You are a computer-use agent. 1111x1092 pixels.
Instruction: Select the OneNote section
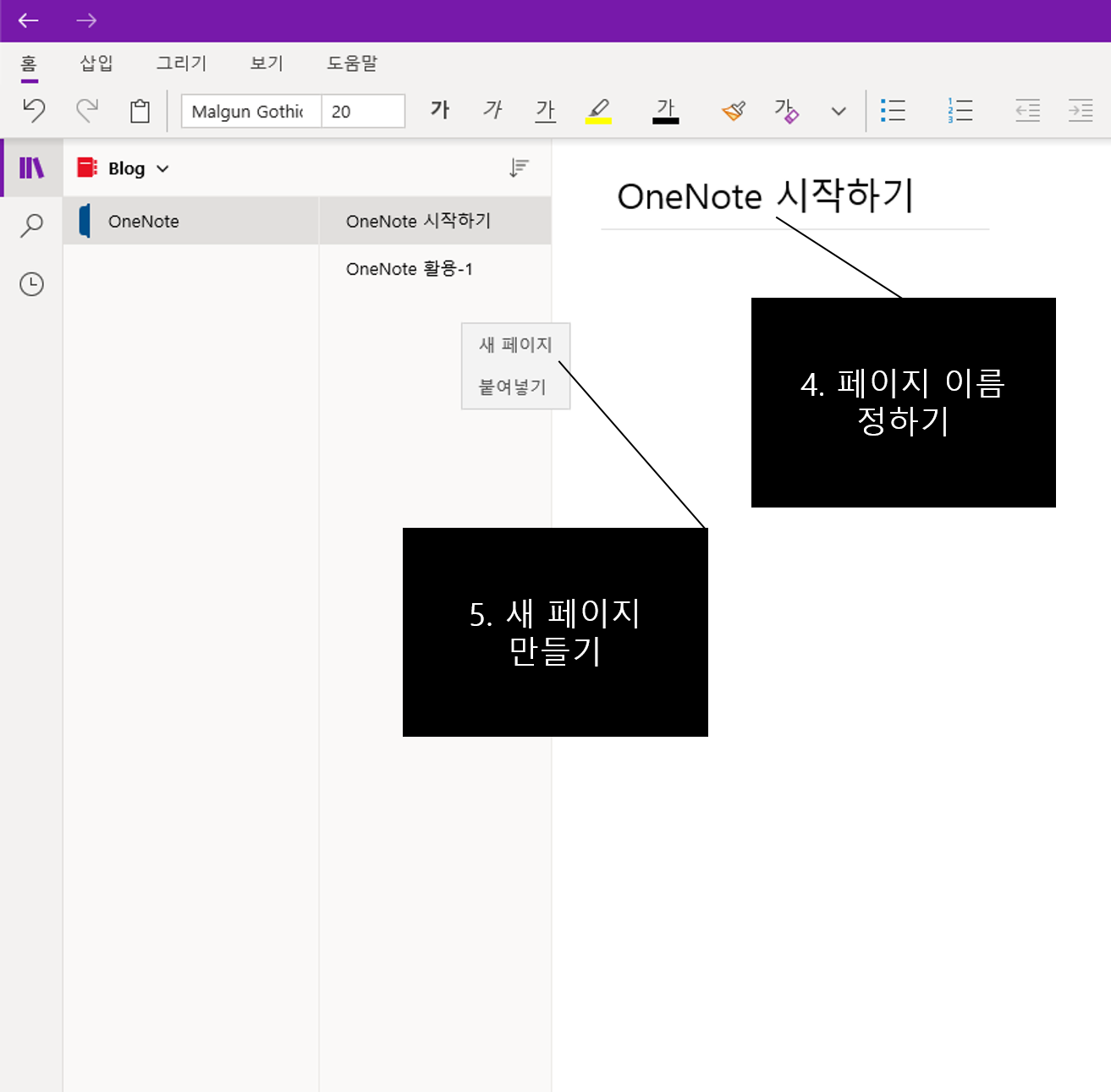pyautogui.click(x=190, y=221)
